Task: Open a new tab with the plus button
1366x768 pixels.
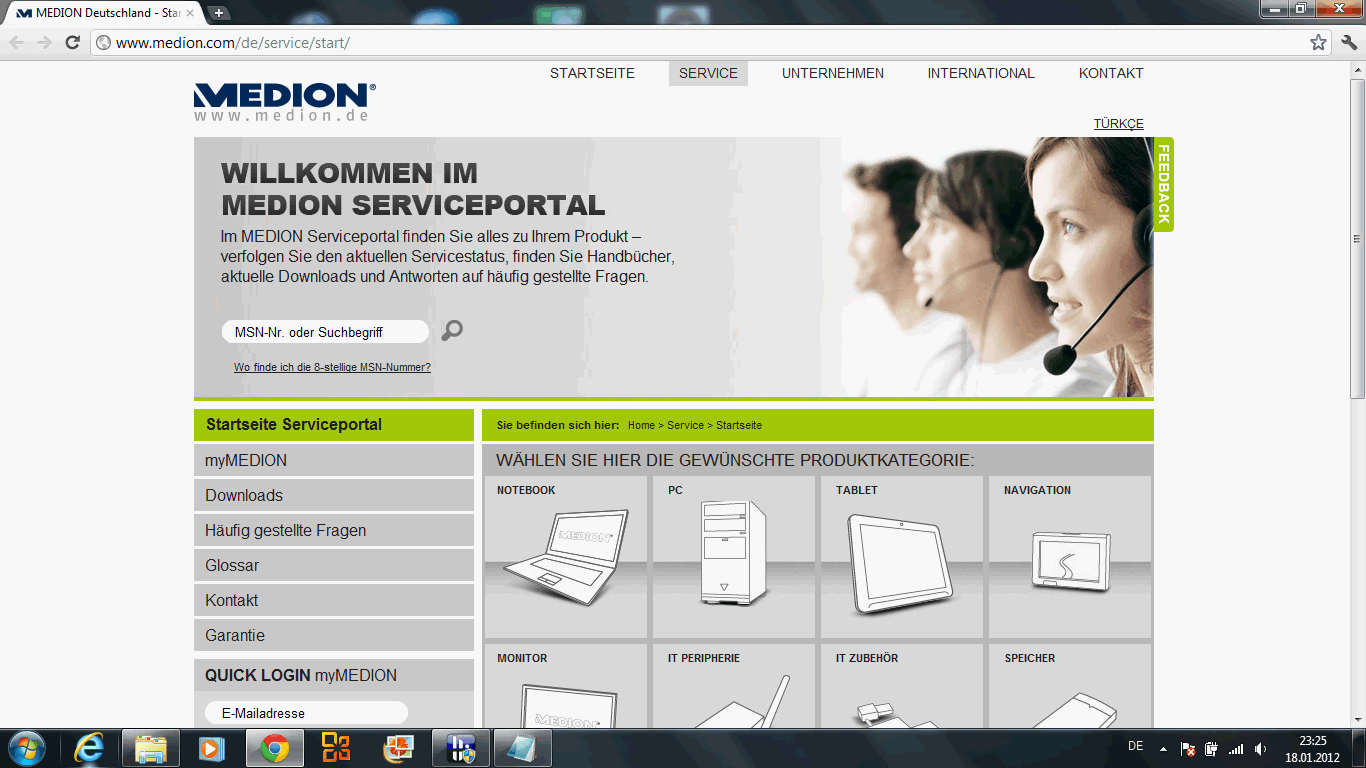Action: coord(218,13)
